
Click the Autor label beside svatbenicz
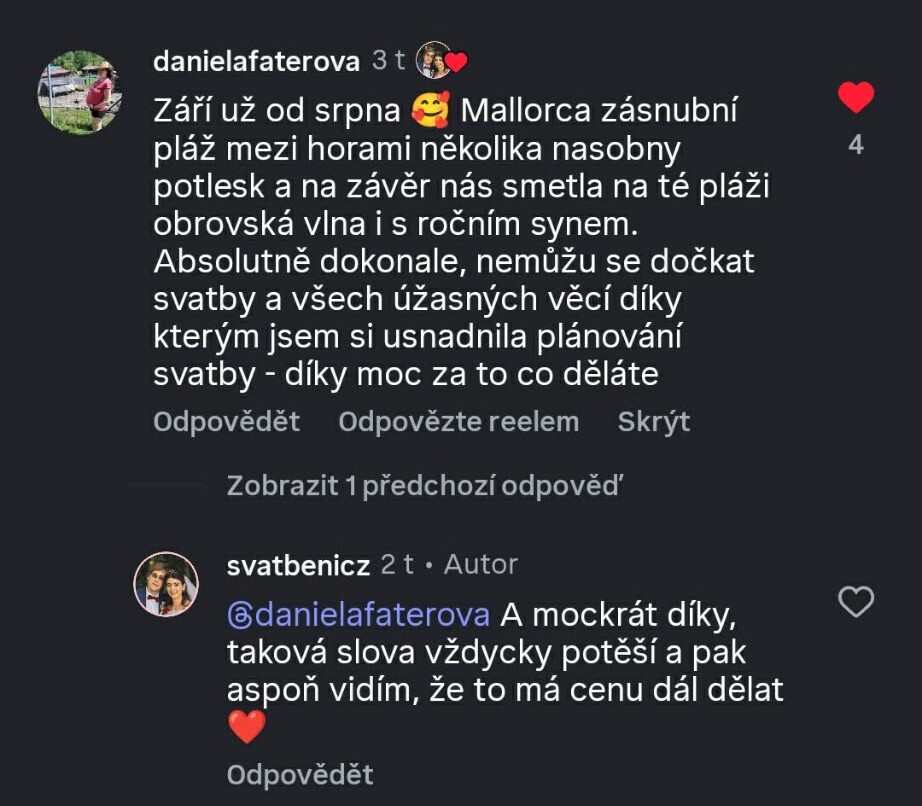[481, 564]
